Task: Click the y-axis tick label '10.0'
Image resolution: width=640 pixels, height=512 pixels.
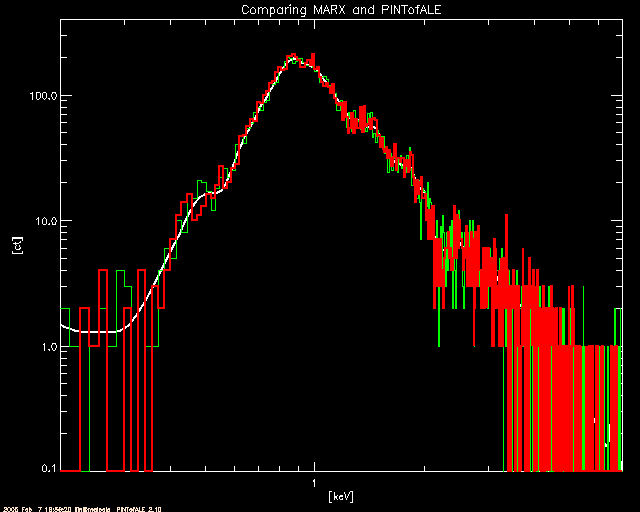Action: coord(46,221)
